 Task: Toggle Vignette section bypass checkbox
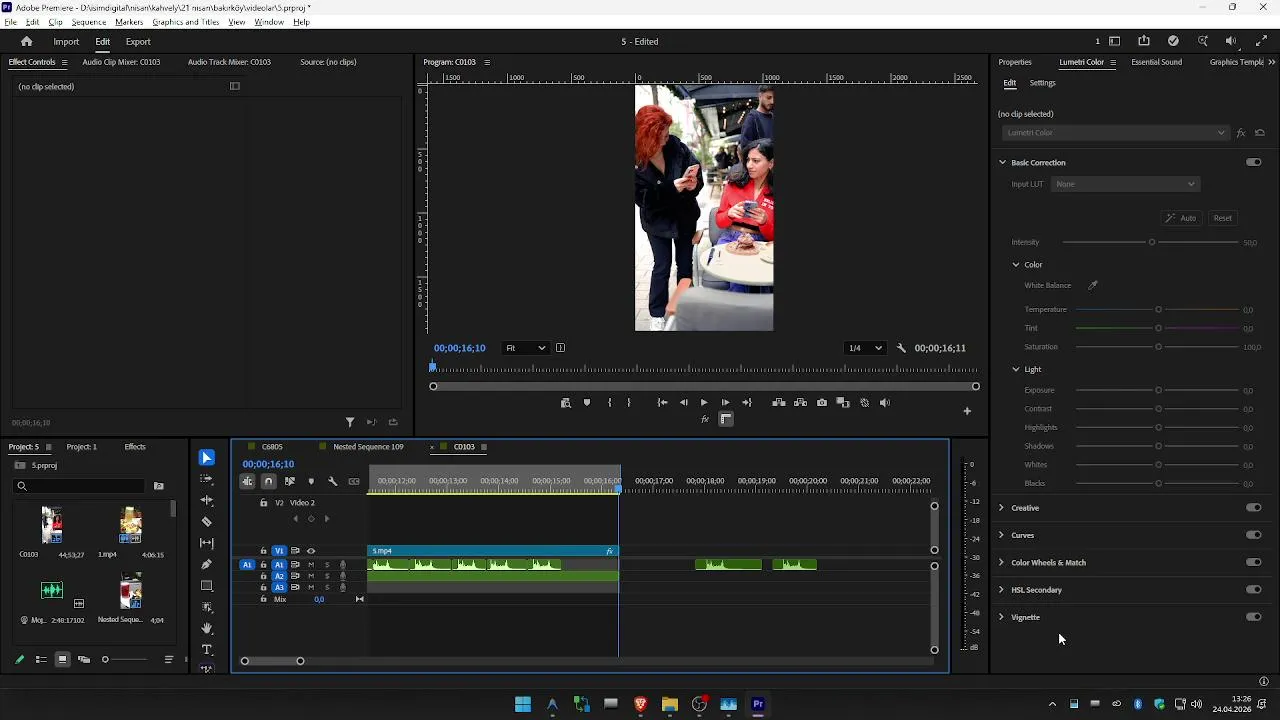coord(1253,617)
